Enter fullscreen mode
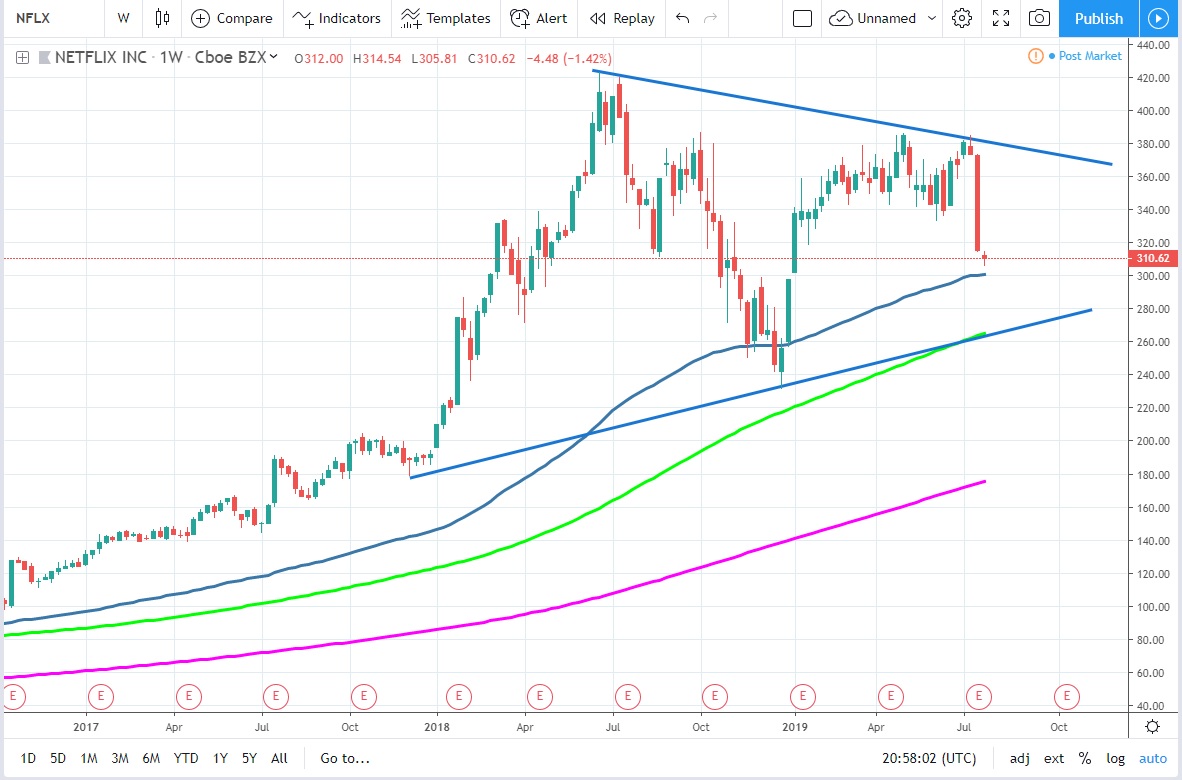 (x=1001, y=18)
